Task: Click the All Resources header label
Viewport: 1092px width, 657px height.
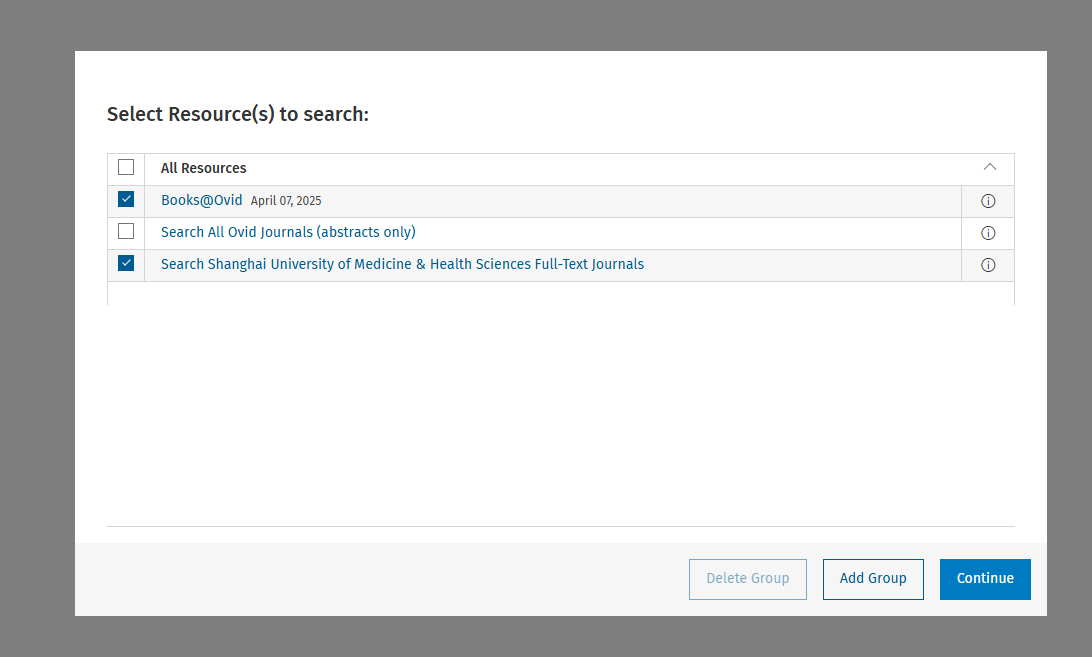Action: click(x=203, y=168)
